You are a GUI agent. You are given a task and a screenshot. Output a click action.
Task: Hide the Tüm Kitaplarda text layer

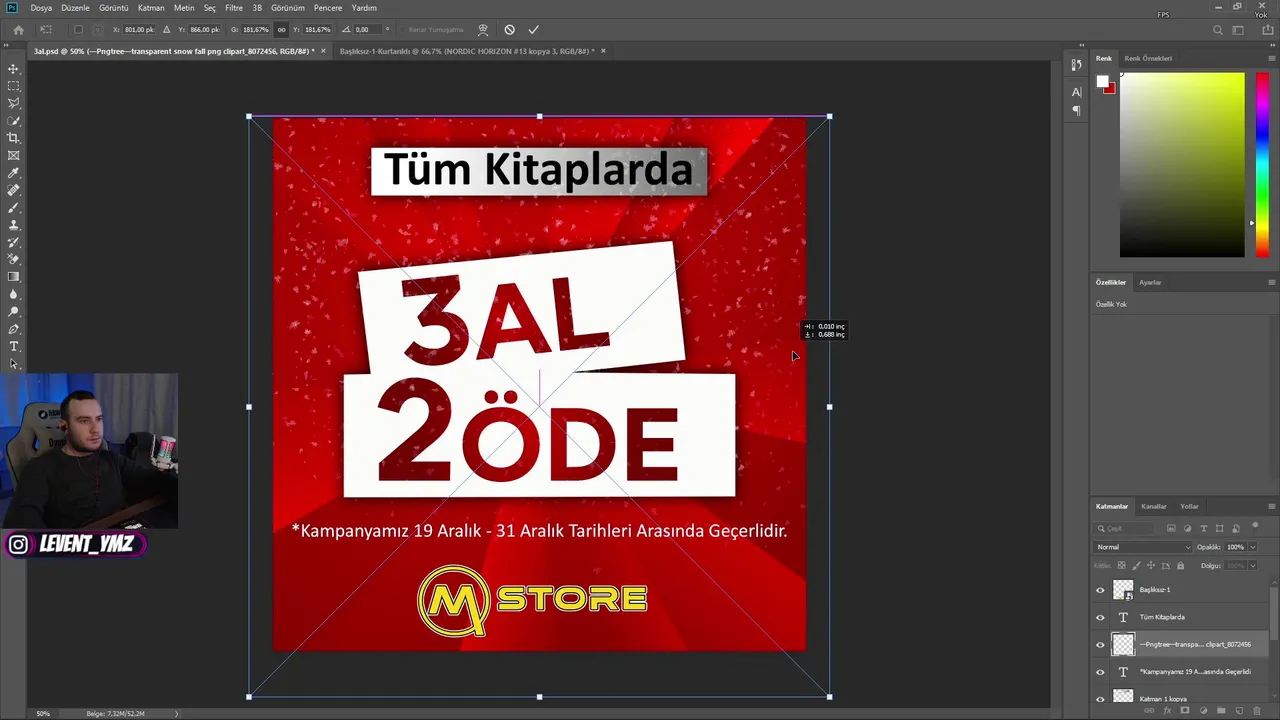coord(1100,617)
